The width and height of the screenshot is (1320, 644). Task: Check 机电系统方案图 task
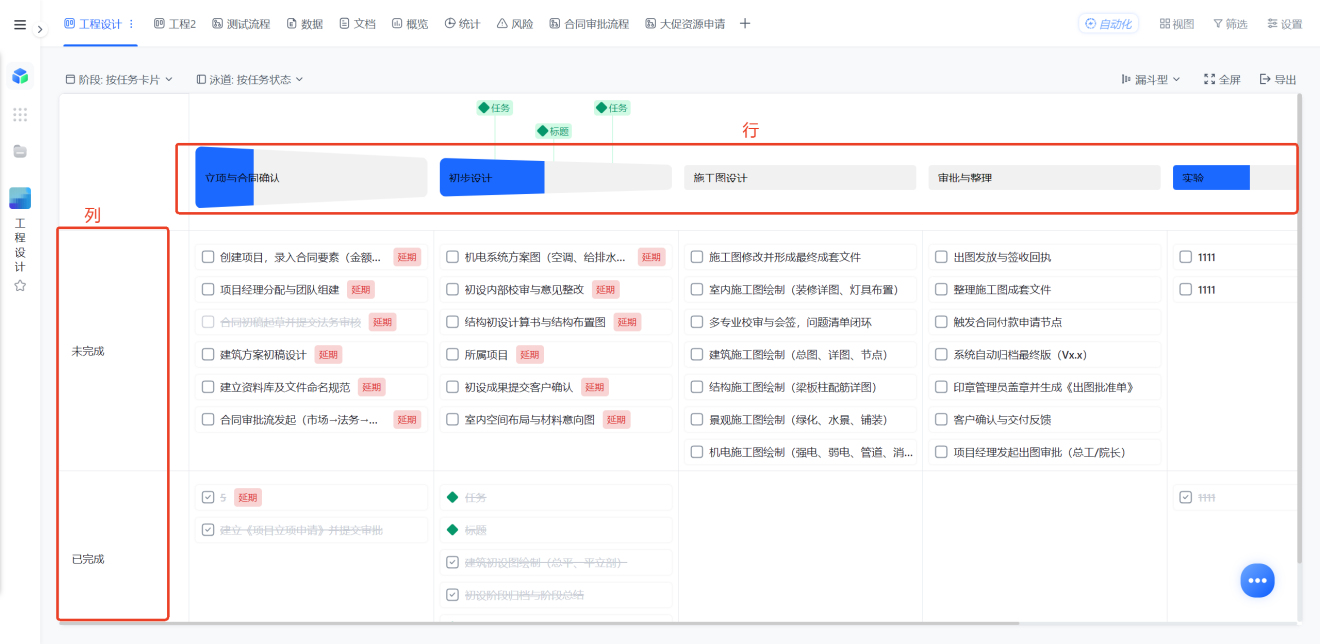pyautogui.click(x=453, y=257)
